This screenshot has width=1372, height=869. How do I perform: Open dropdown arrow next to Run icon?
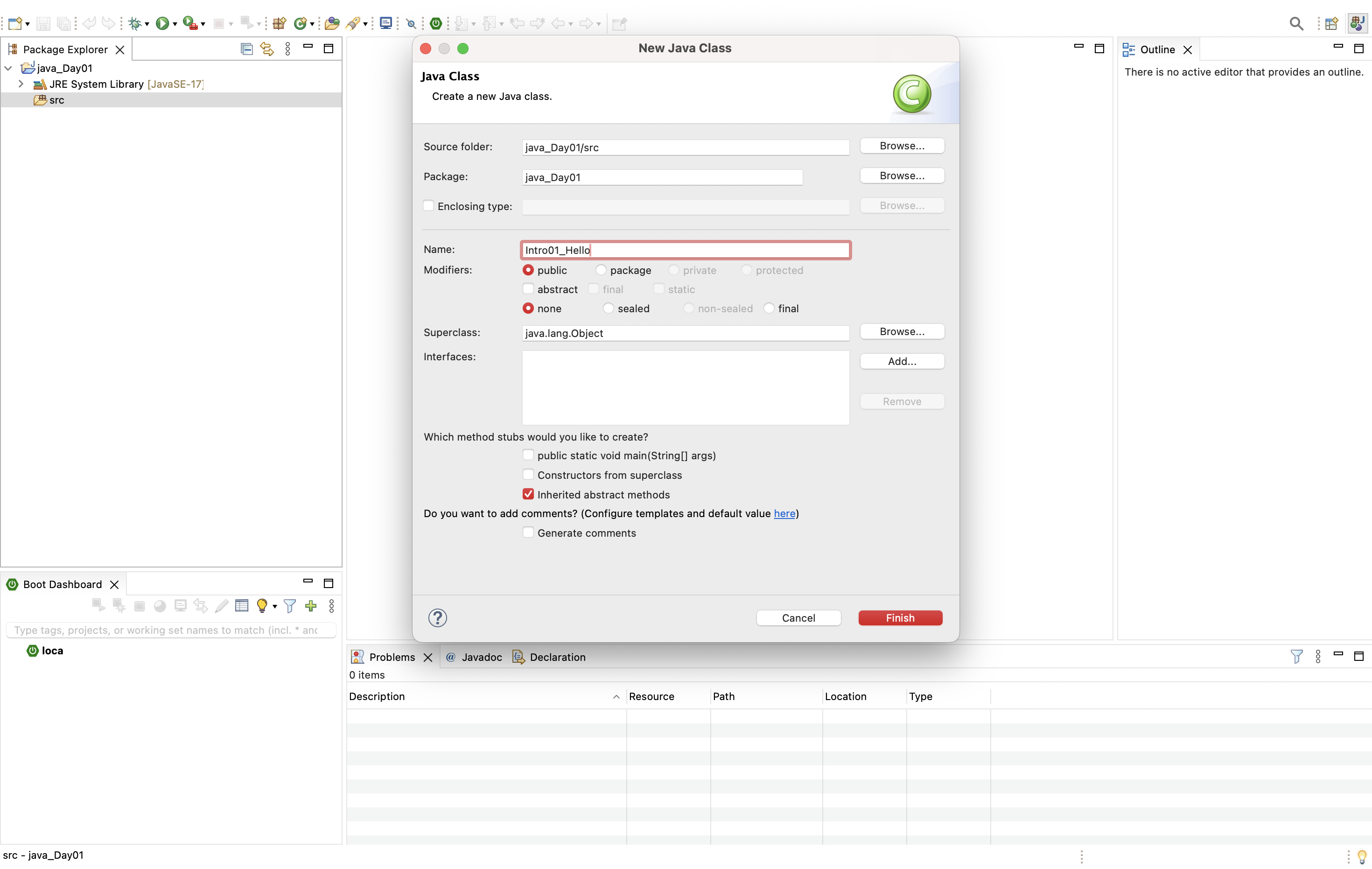click(175, 24)
